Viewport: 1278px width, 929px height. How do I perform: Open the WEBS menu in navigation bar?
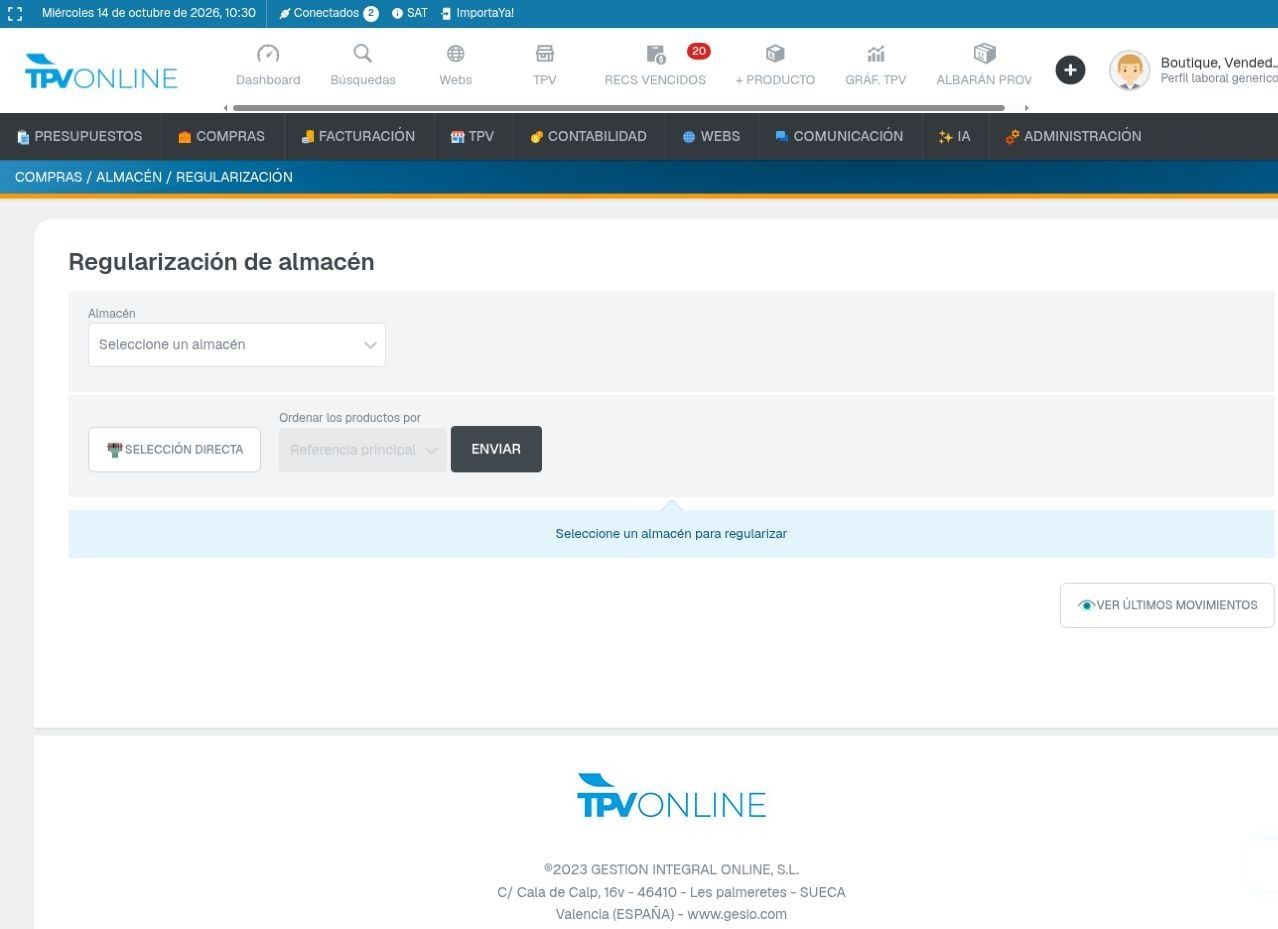click(x=712, y=136)
